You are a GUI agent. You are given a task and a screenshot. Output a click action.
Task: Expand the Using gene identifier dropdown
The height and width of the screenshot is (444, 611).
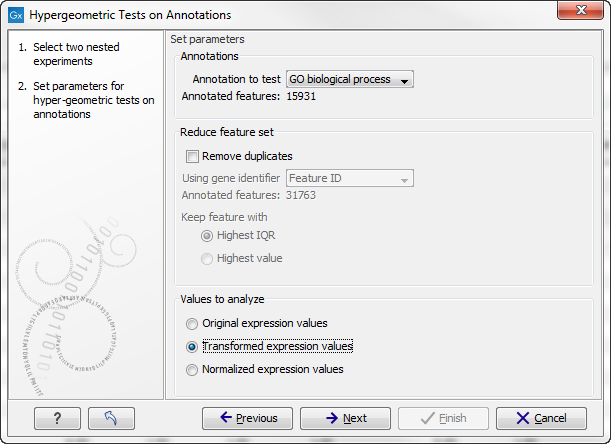click(350, 178)
